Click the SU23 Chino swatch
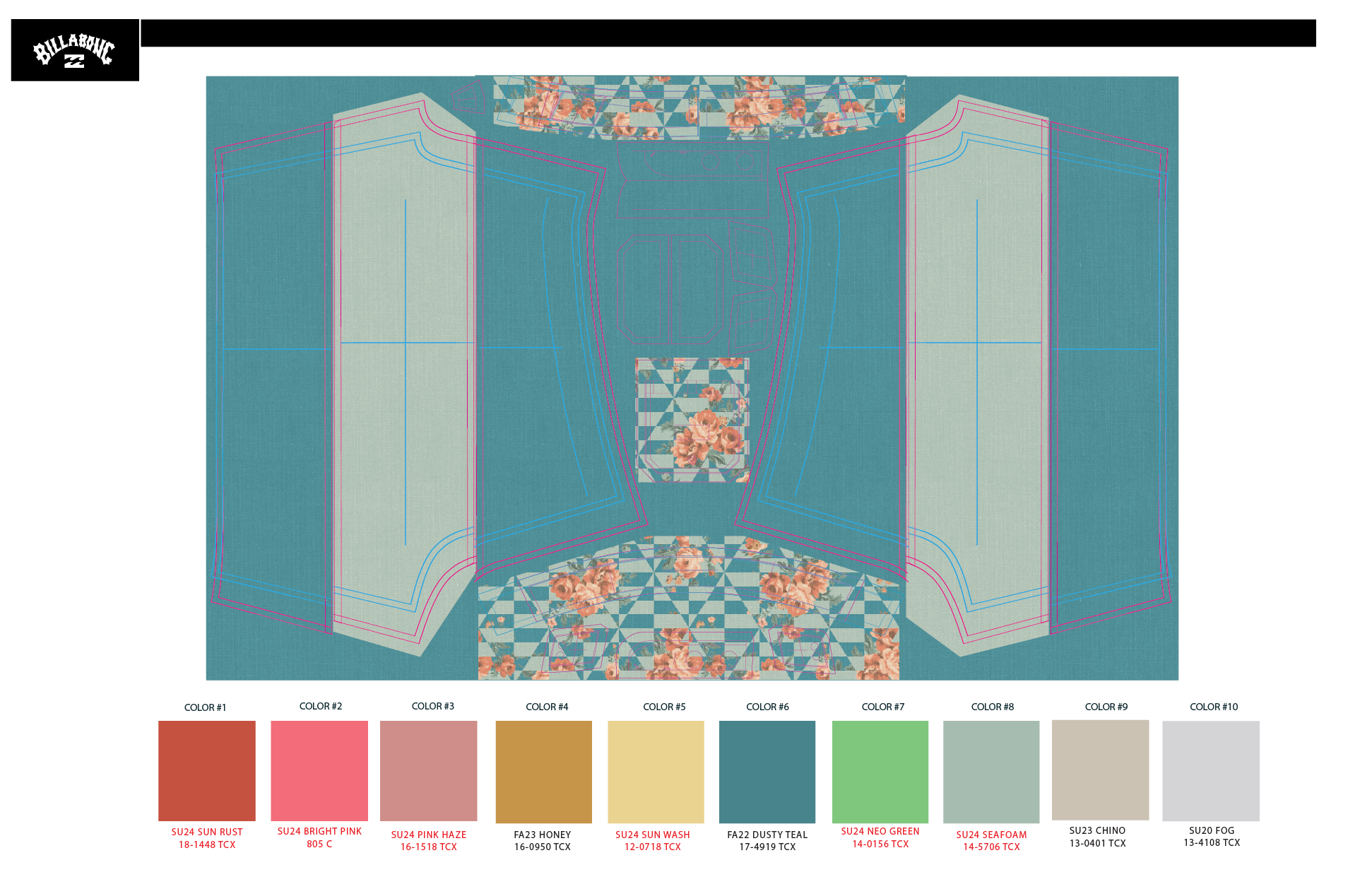 pos(1101,770)
